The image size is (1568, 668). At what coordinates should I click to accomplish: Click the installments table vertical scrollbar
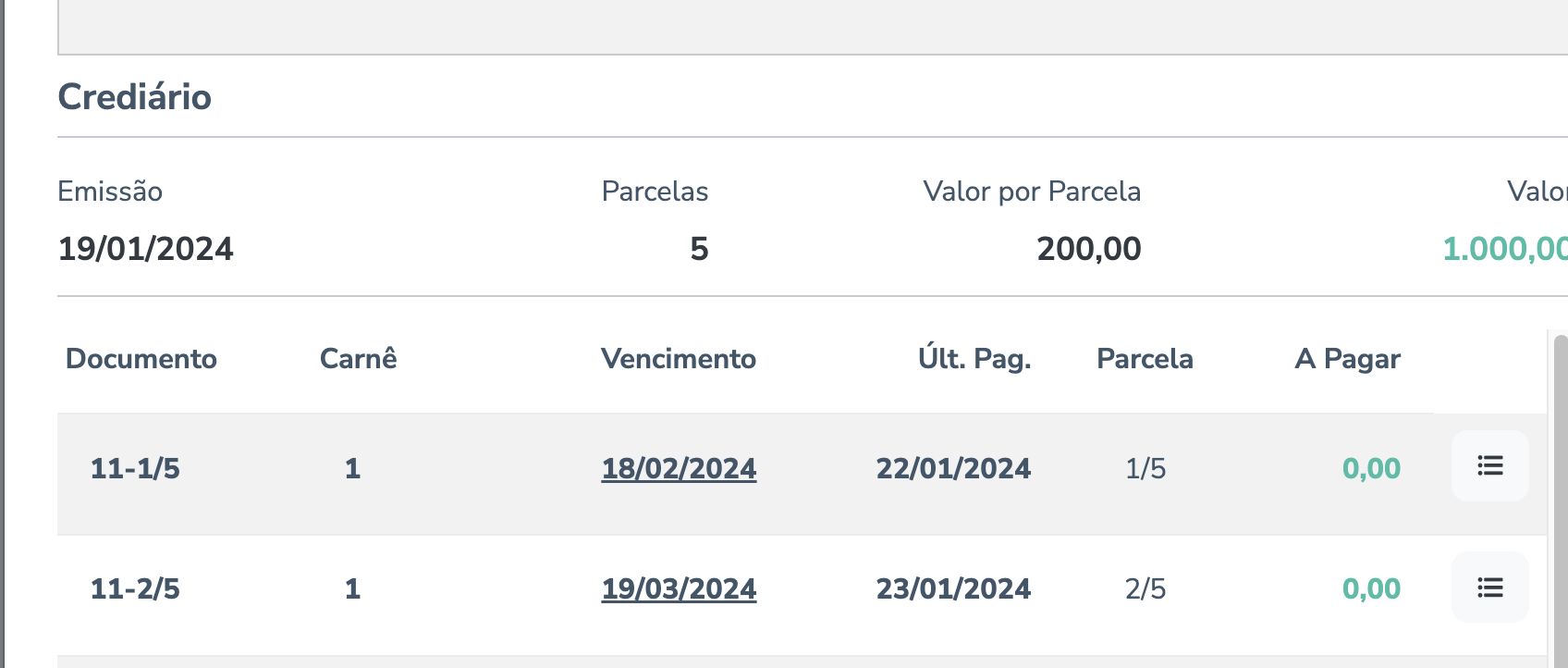tap(1560, 500)
